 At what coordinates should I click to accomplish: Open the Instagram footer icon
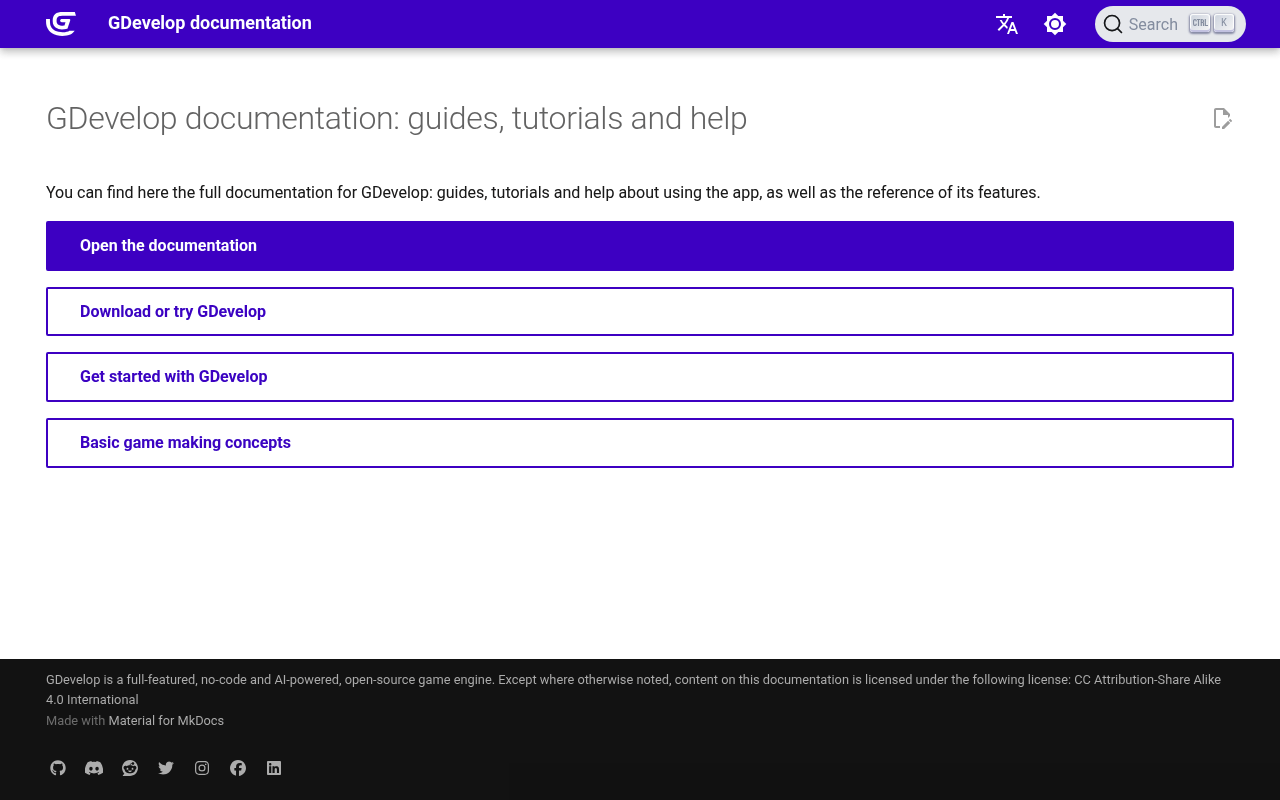pos(202,768)
